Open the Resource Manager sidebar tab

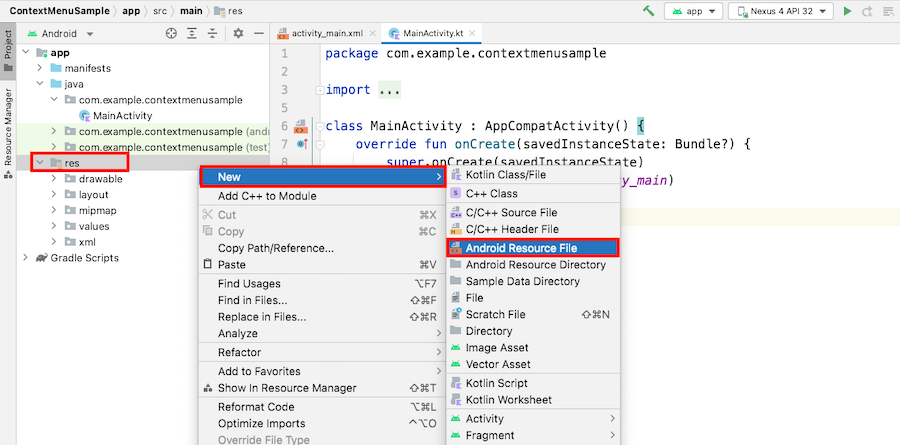pyautogui.click(x=8, y=133)
